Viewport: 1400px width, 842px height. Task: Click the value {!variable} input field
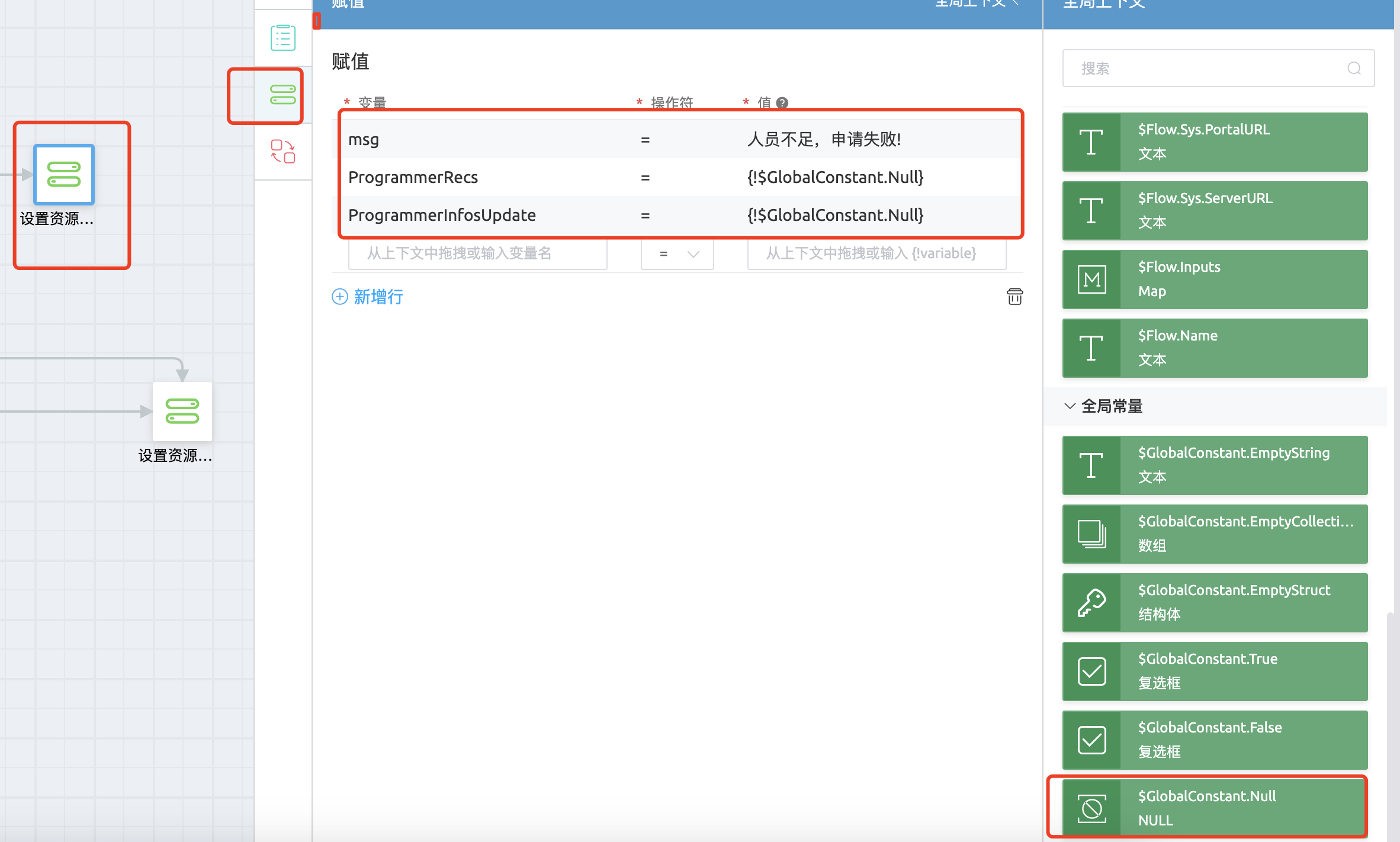point(876,253)
